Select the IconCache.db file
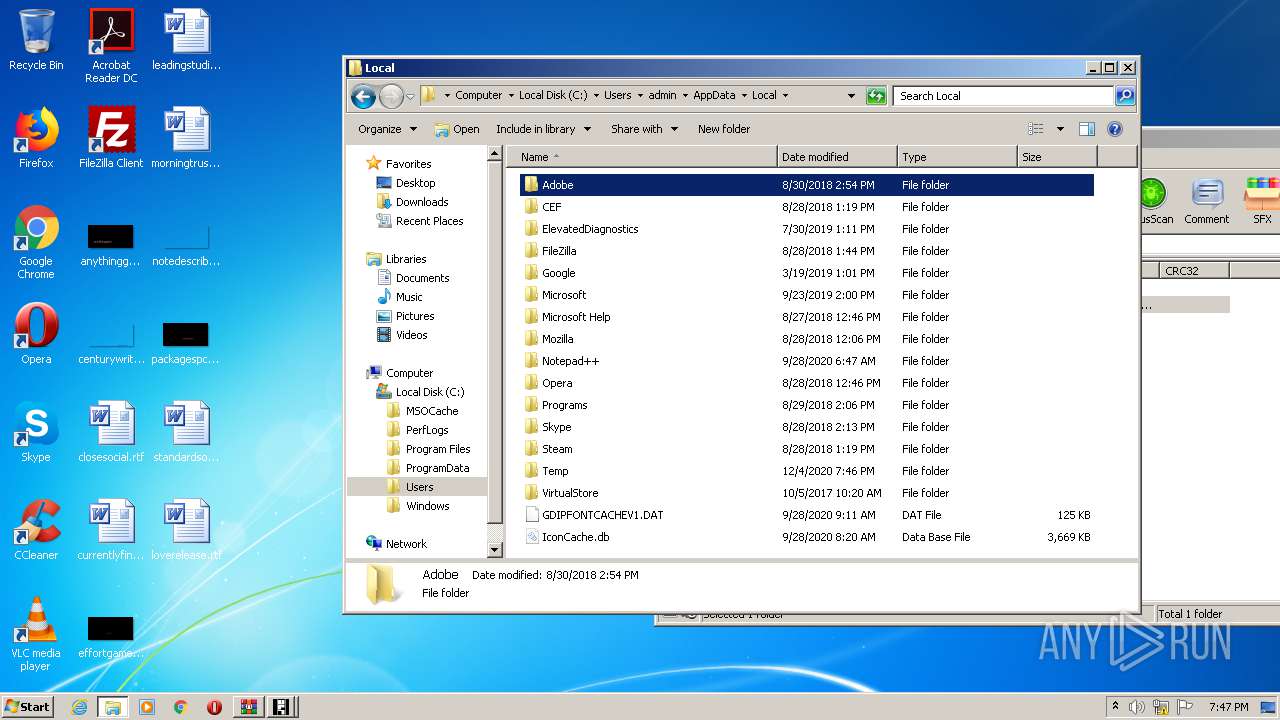 [x=807, y=537]
